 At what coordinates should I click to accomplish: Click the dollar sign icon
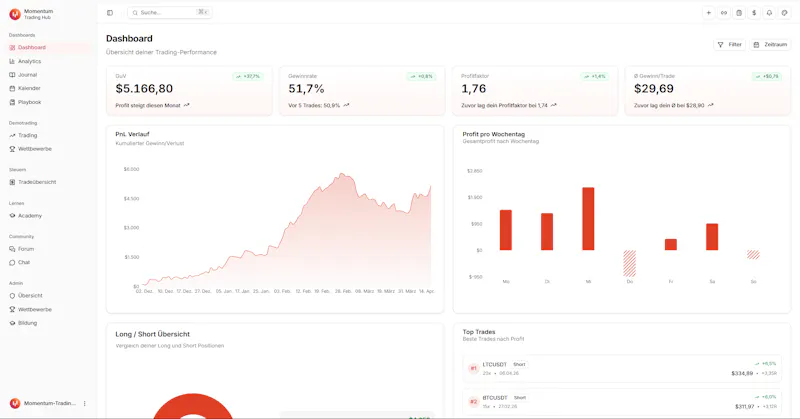(754, 13)
